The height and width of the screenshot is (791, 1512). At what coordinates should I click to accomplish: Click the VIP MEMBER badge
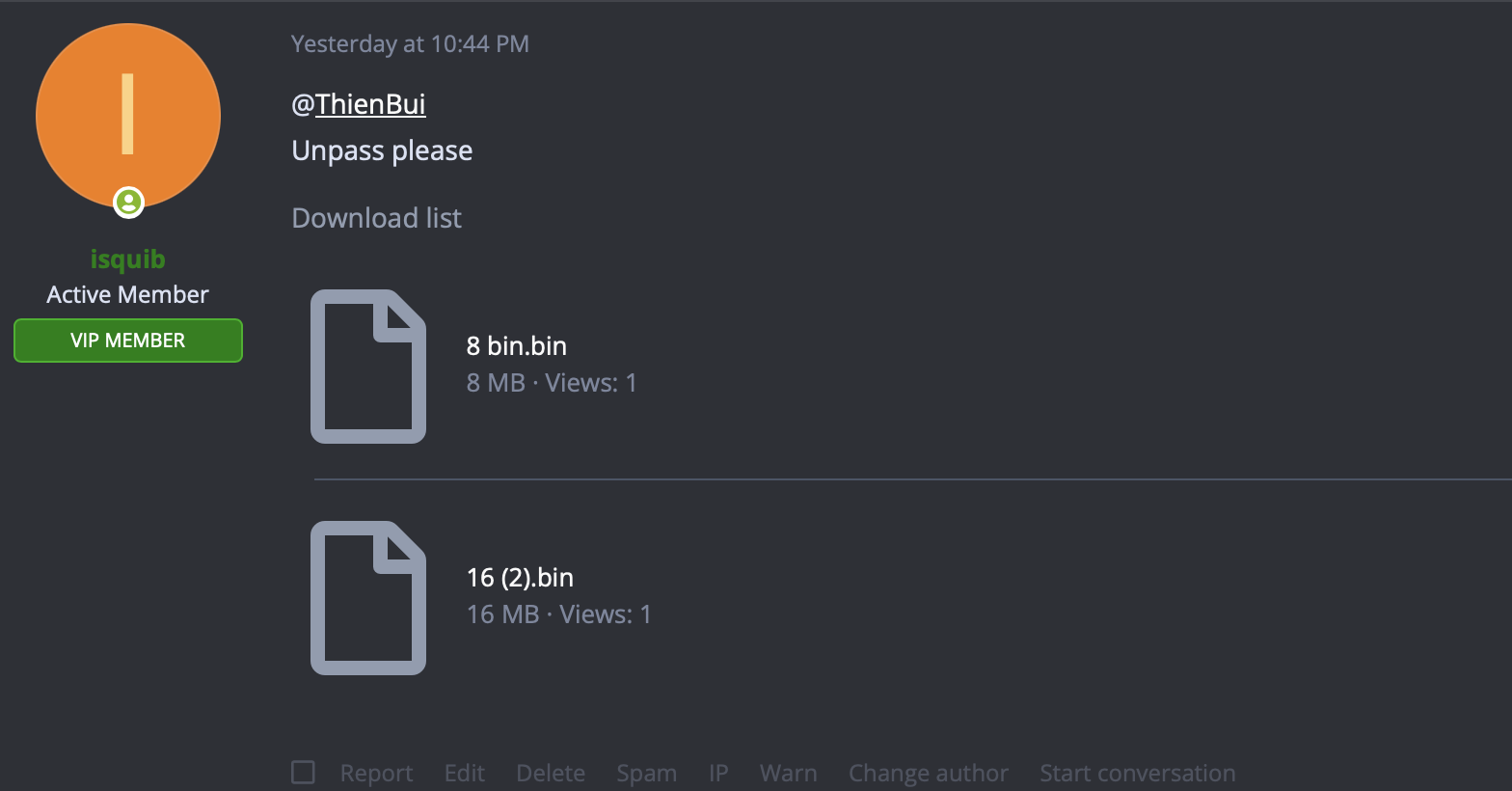click(x=127, y=340)
